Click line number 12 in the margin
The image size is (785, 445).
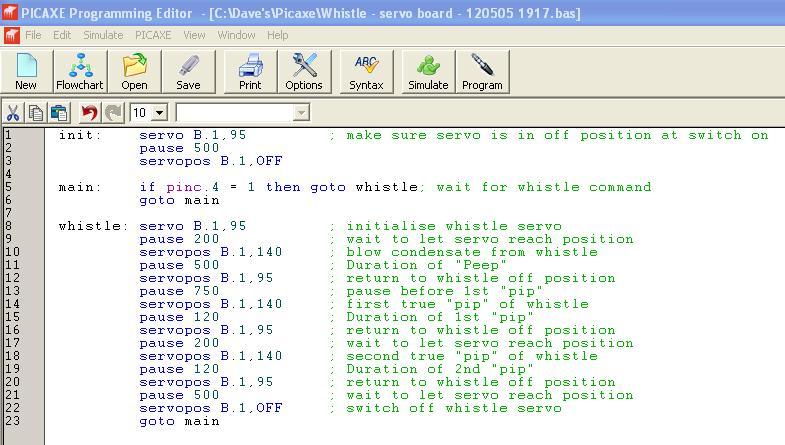(13, 278)
